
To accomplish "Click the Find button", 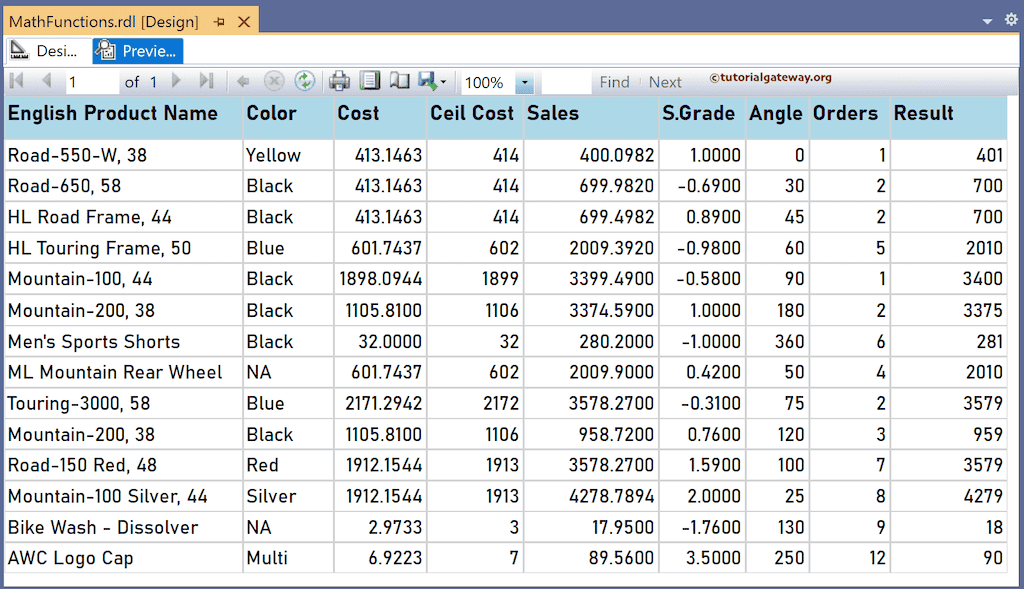I will pyautogui.click(x=614, y=82).
